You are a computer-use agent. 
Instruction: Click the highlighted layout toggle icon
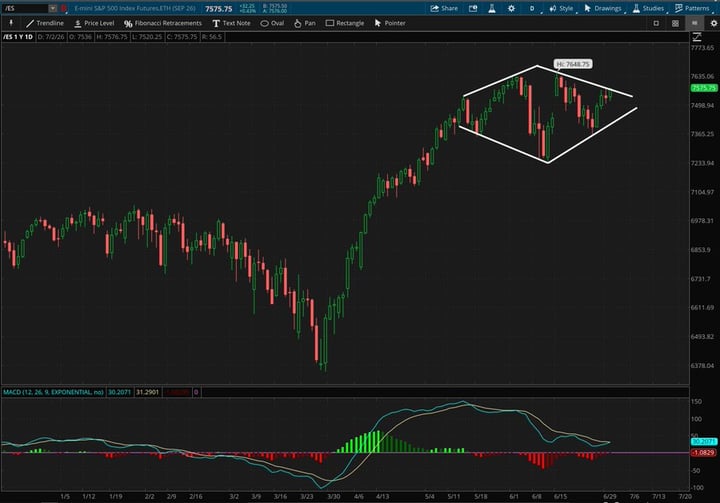tap(694, 23)
